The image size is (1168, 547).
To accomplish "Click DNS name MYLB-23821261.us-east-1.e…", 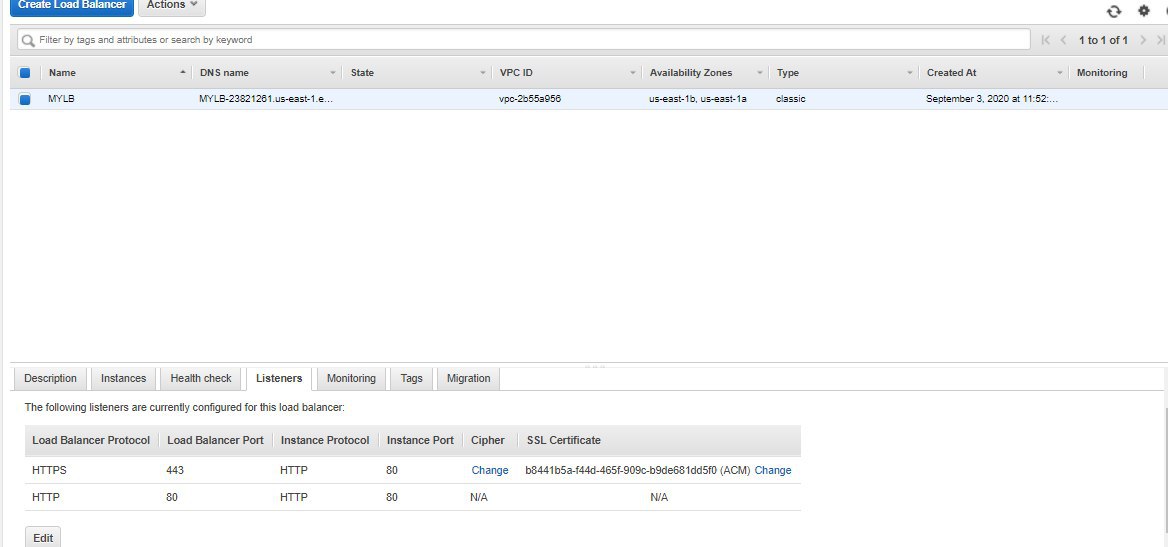I will (266, 98).
